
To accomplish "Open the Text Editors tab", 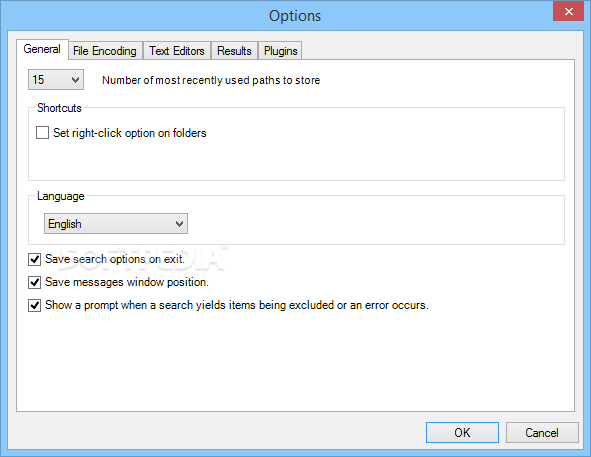I will pos(177,51).
